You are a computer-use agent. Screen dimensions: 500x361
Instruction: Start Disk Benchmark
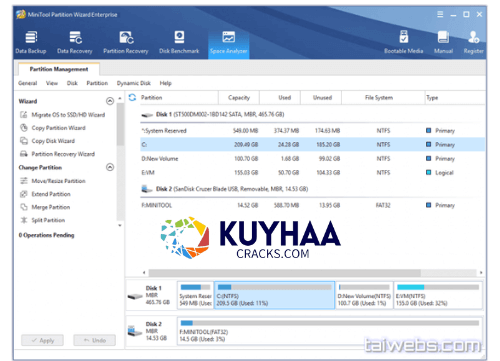tap(179, 43)
